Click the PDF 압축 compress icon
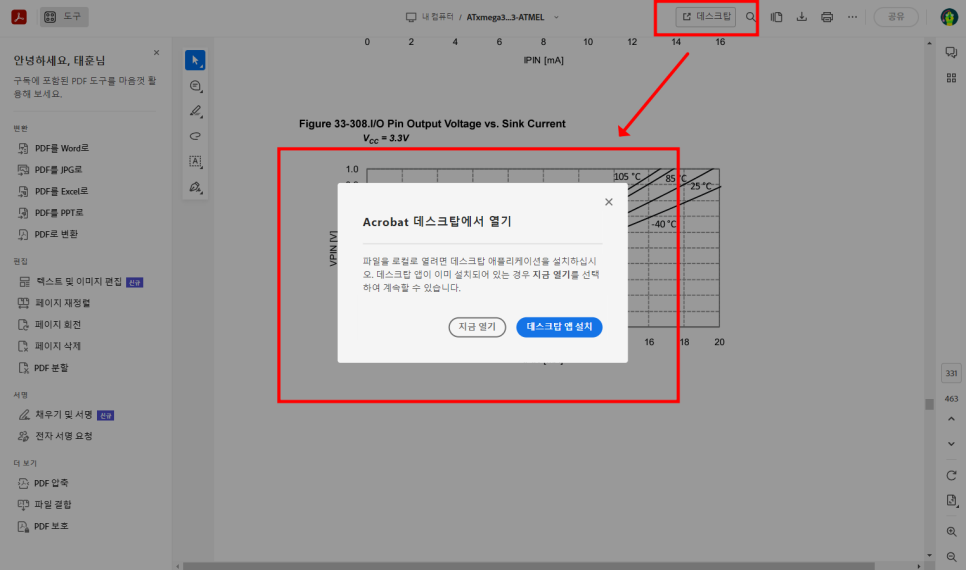The image size is (966, 570). pos(23,483)
